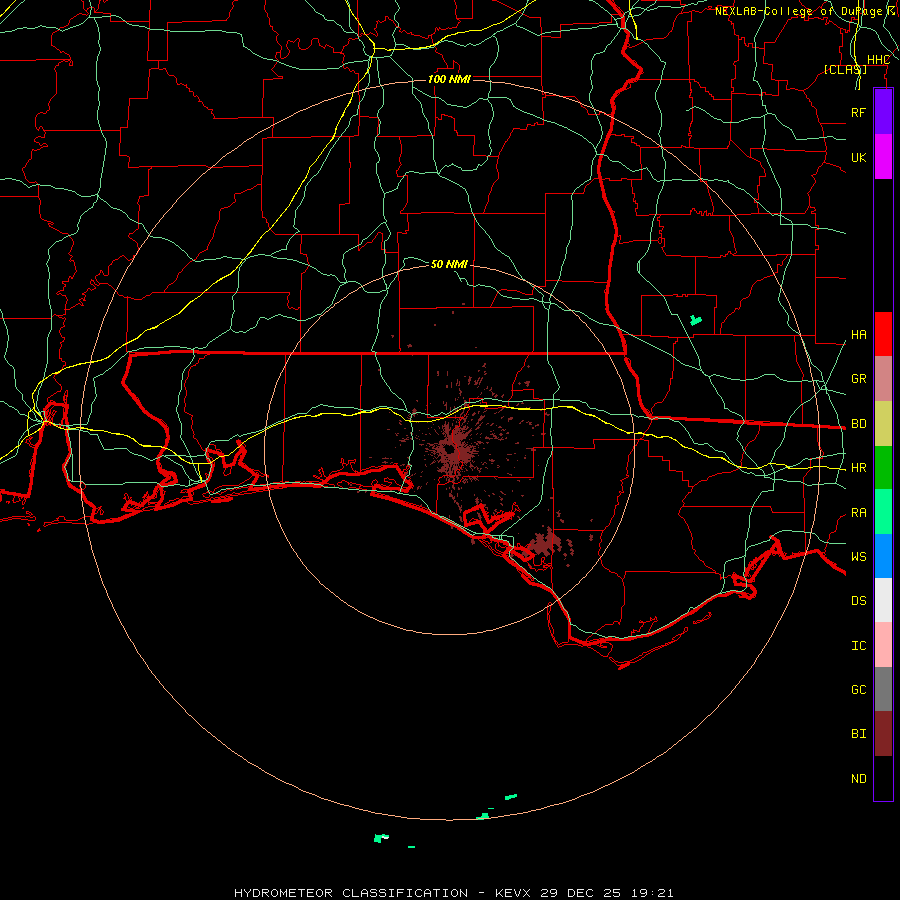
Task: Click the blue WS legend swatch
Action: tap(883, 556)
